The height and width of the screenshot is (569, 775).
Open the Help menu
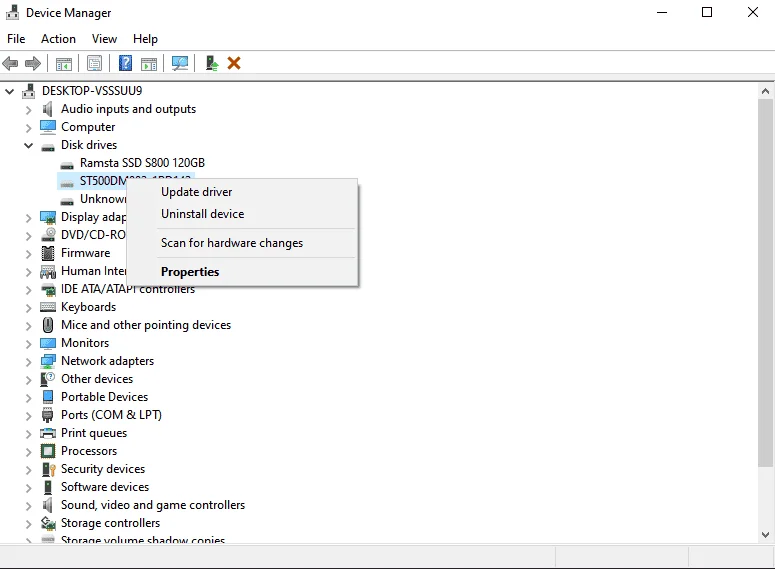pyautogui.click(x=145, y=39)
